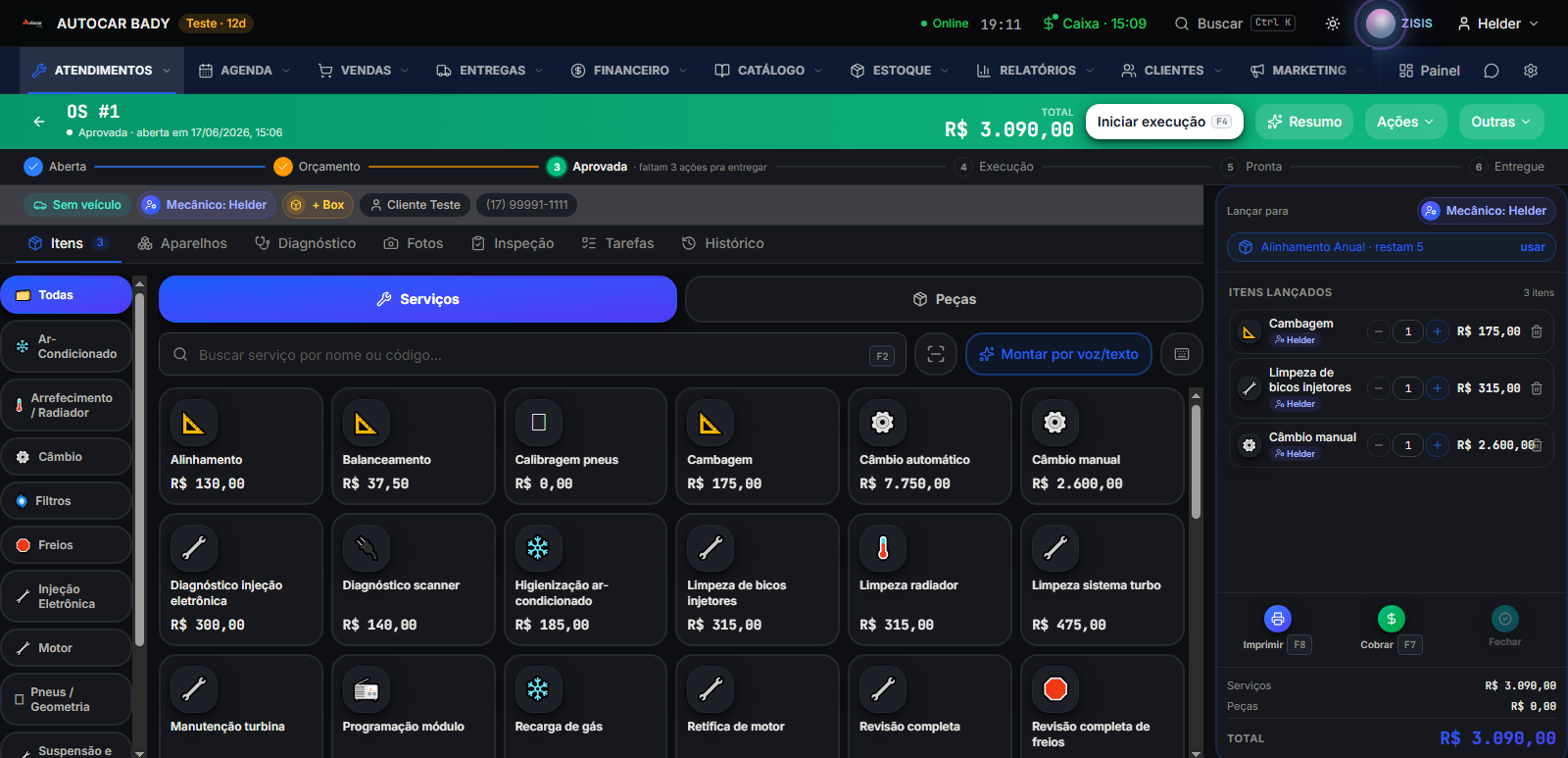This screenshot has height=758, width=1568.
Task: Switch to the Tarefas tab
Action: tap(617, 243)
